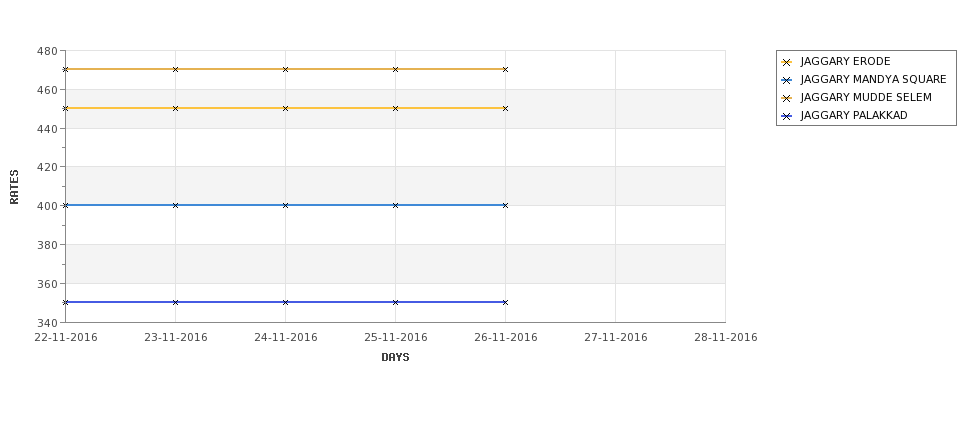This screenshot has height=429, width=975.
Task: Select the 470 data point on 26-11-2016
Action: click(x=506, y=70)
